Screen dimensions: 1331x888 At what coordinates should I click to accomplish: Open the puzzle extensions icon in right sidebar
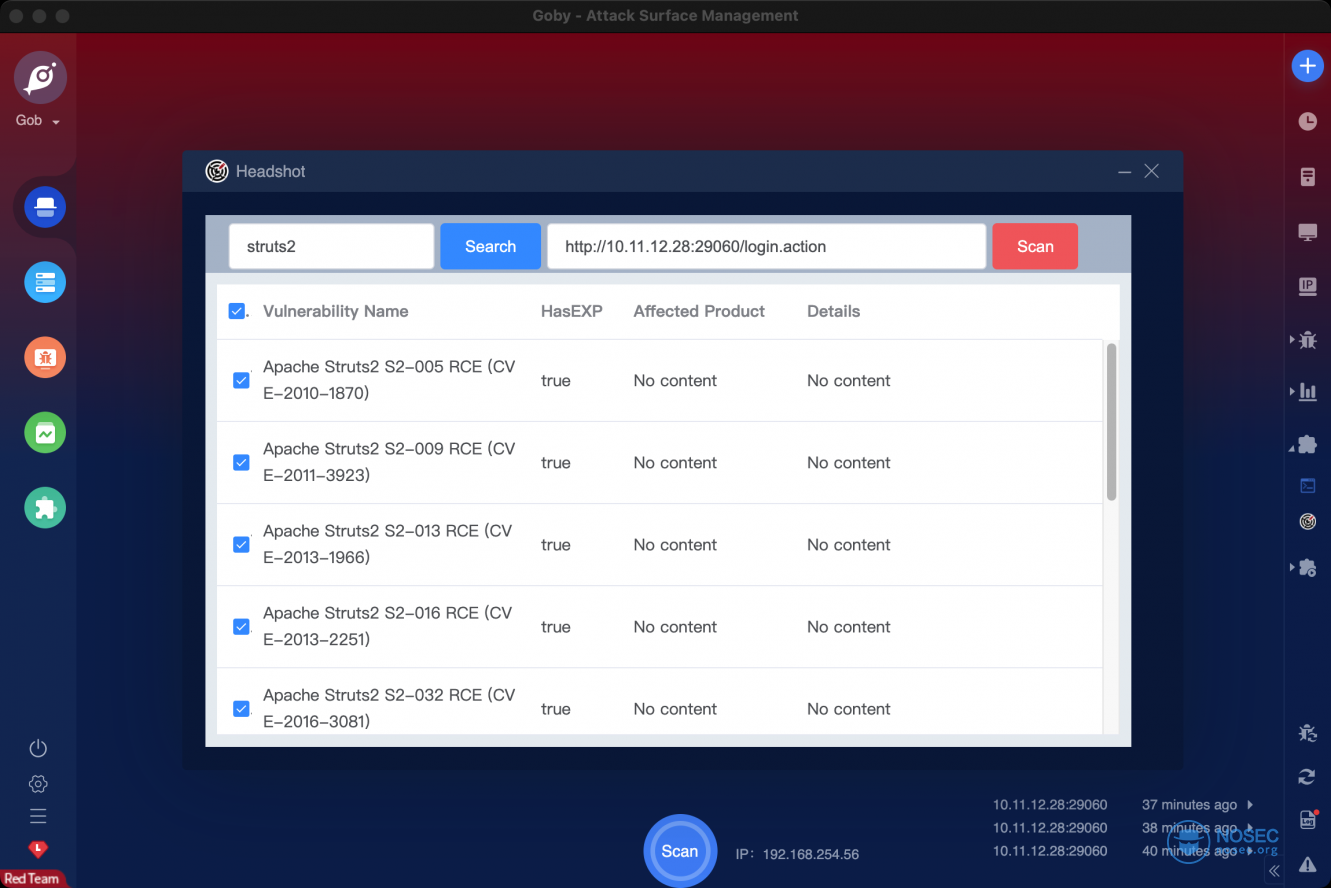coord(1307,444)
